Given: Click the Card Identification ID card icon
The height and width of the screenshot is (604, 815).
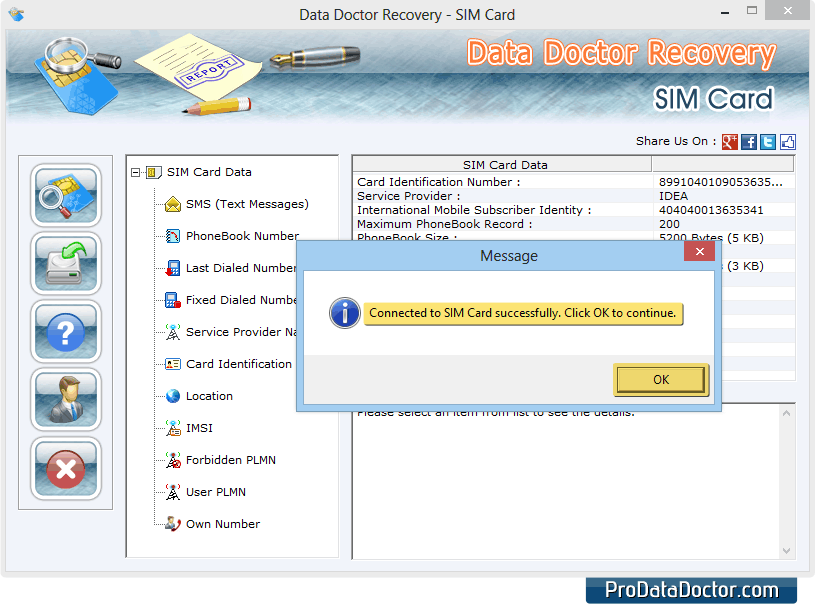Looking at the screenshot, I should pos(173,364).
